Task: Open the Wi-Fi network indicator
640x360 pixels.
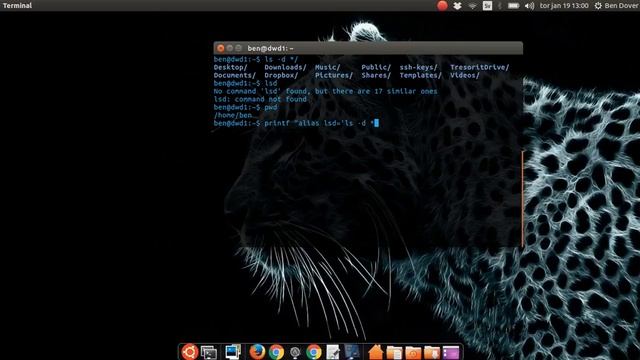Action: (472, 6)
